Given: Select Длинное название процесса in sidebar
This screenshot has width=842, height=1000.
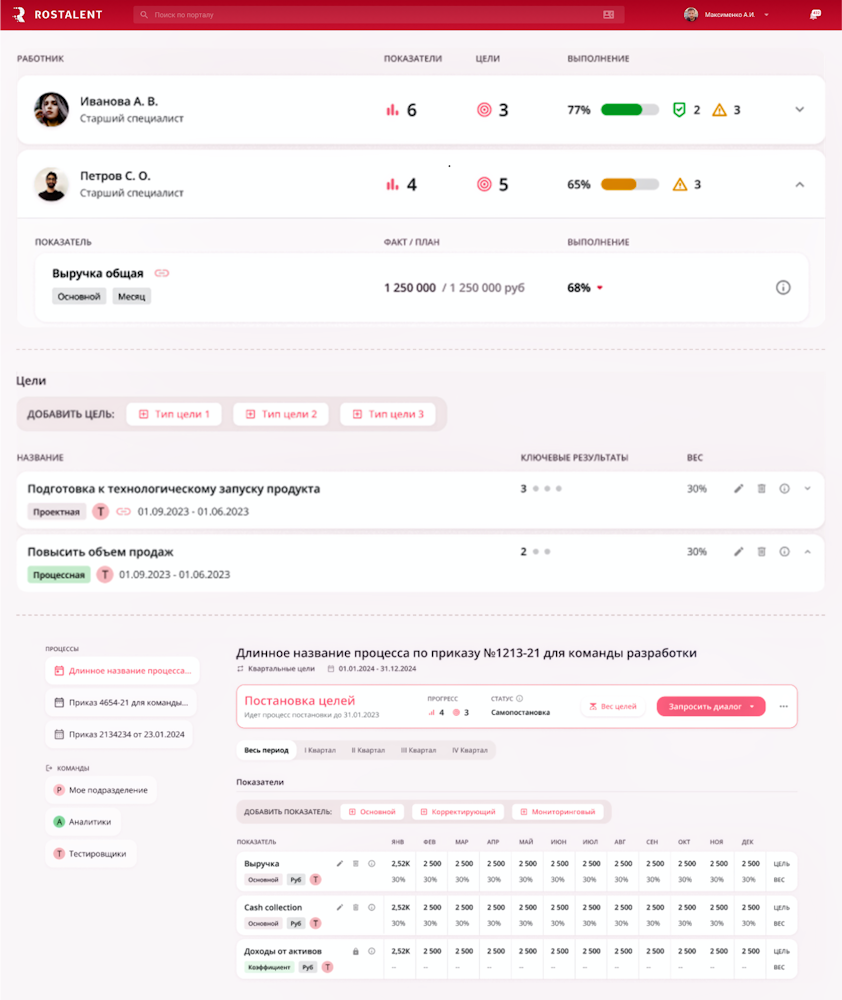Looking at the screenshot, I should pyautogui.click(x=122, y=671).
